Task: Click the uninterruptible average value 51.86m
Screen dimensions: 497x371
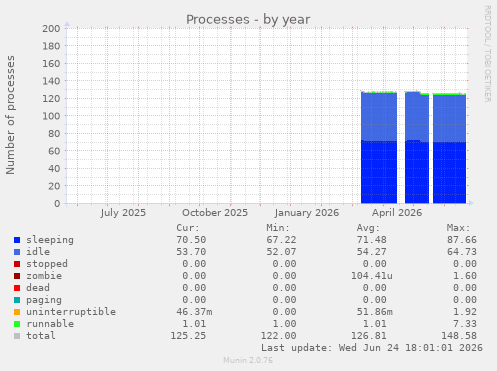Action: tap(374, 312)
